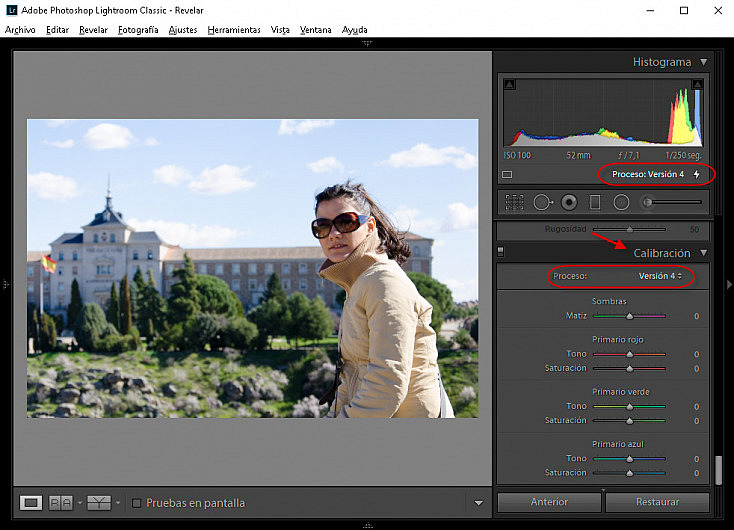Click the Before/After RA view button
Screen dimensions: 734x530
60,503
